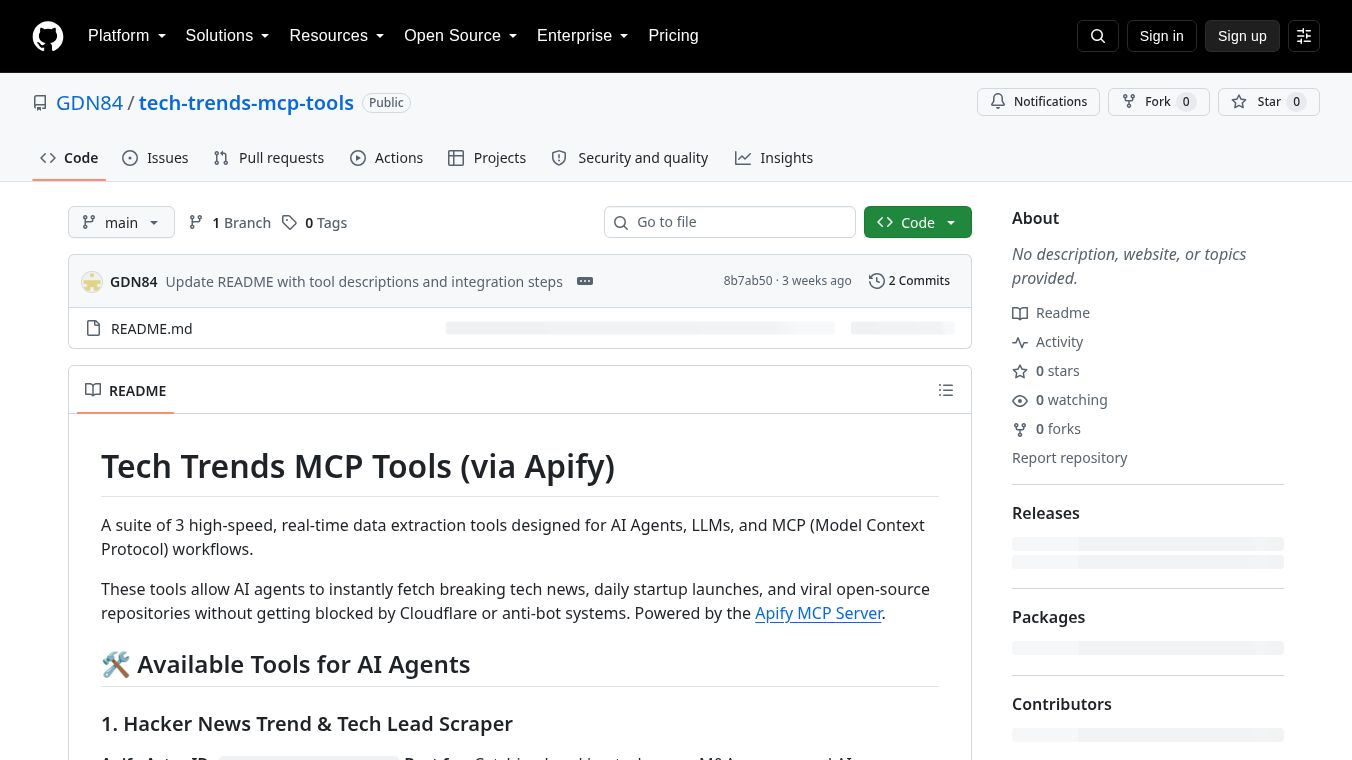
Task: Open the Code tab
Action: click(69, 158)
